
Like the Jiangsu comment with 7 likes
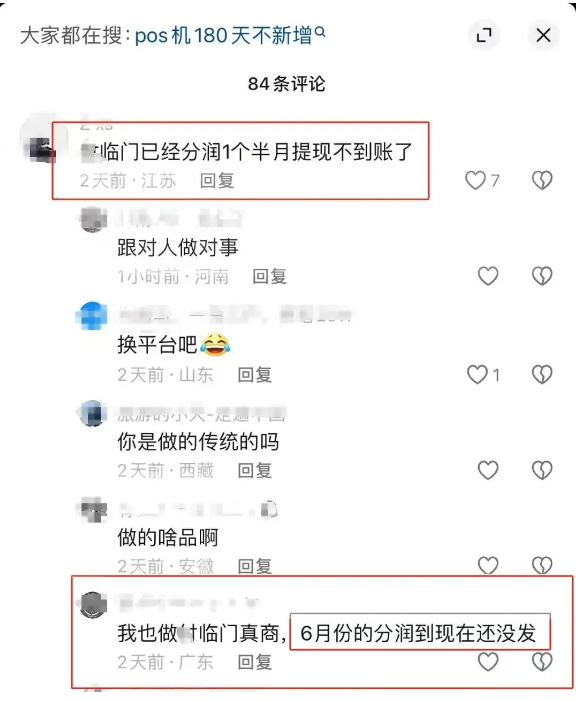[x=476, y=180]
